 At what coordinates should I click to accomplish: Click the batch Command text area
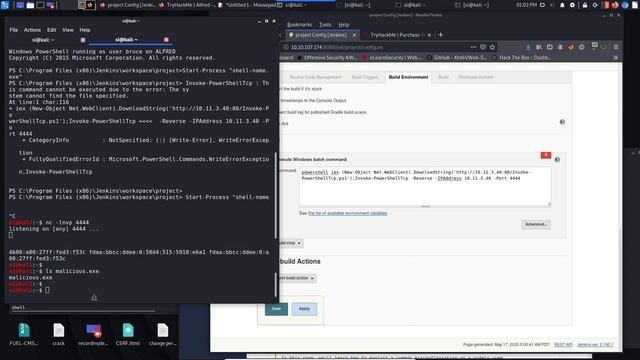(x=425, y=187)
